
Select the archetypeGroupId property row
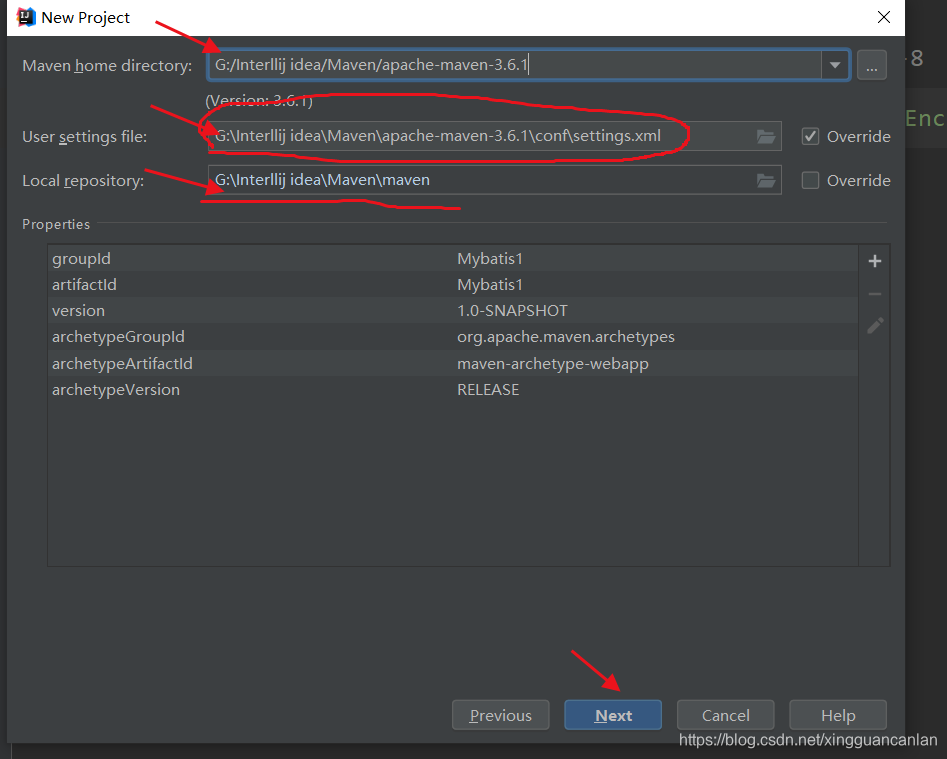tap(453, 336)
